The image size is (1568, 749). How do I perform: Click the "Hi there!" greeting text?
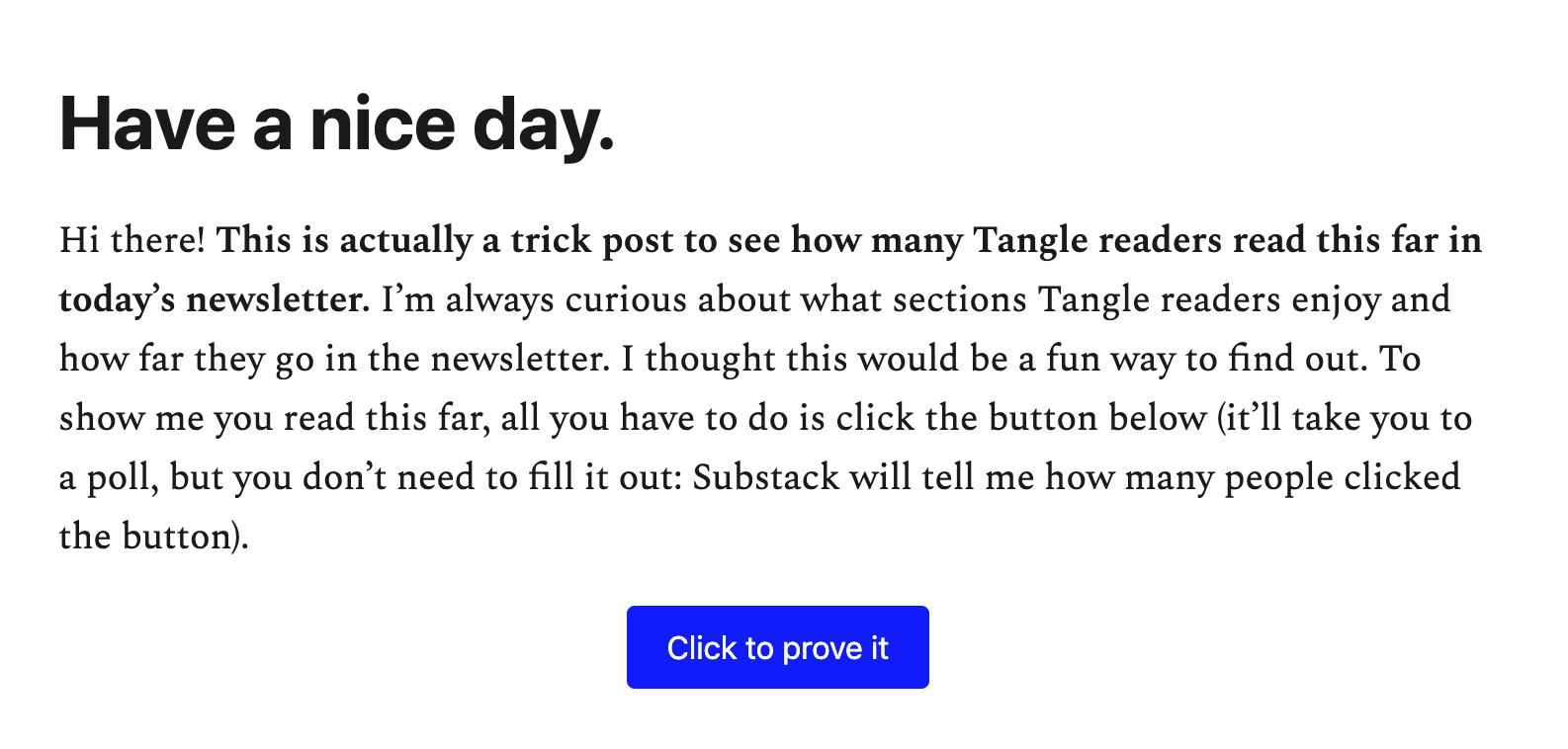click(131, 240)
